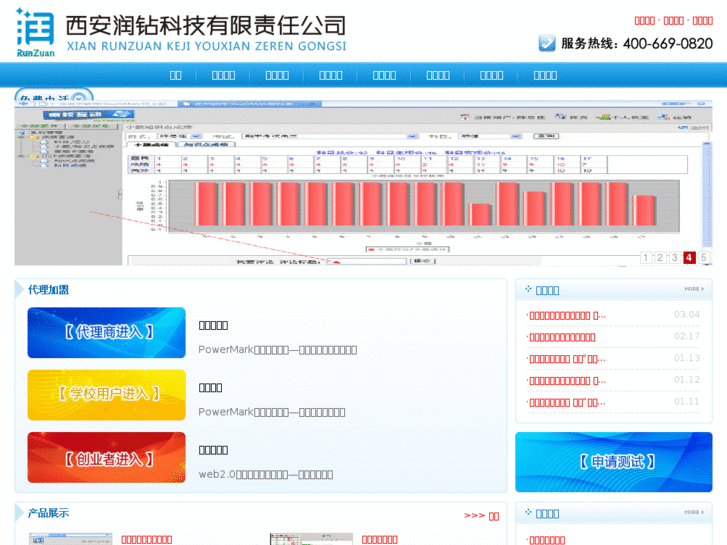Click the web2.0 description beside 创业者进入
This screenshot has height=545, width=727.
[266, 474]
